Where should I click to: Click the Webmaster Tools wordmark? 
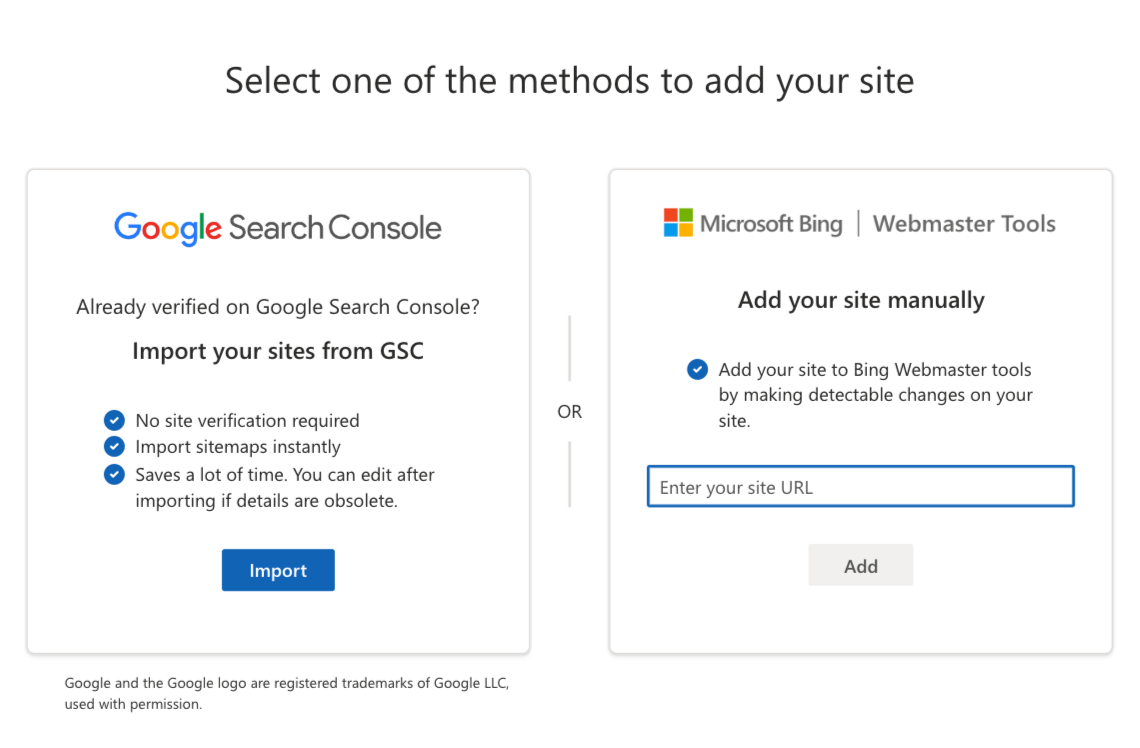click(x=963, y=223)
